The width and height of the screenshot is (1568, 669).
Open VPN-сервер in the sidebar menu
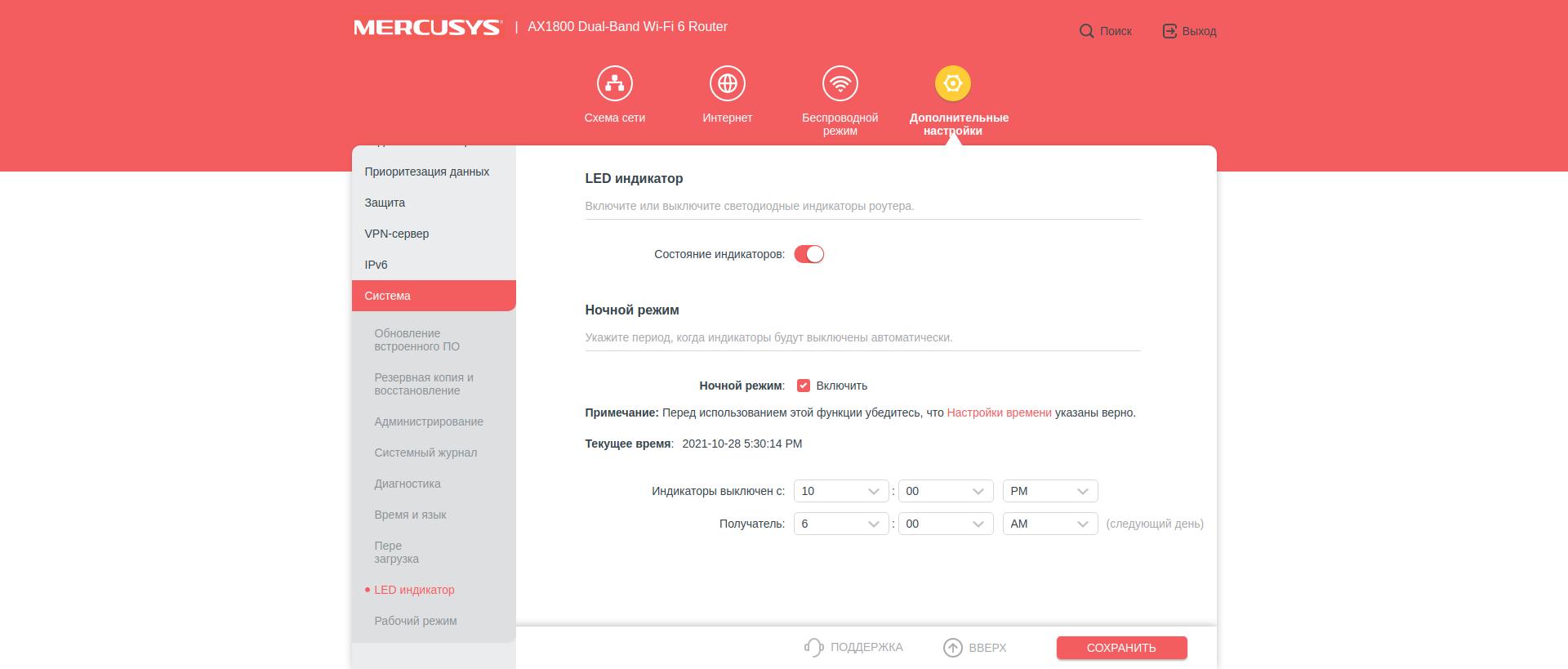[397, 234]
